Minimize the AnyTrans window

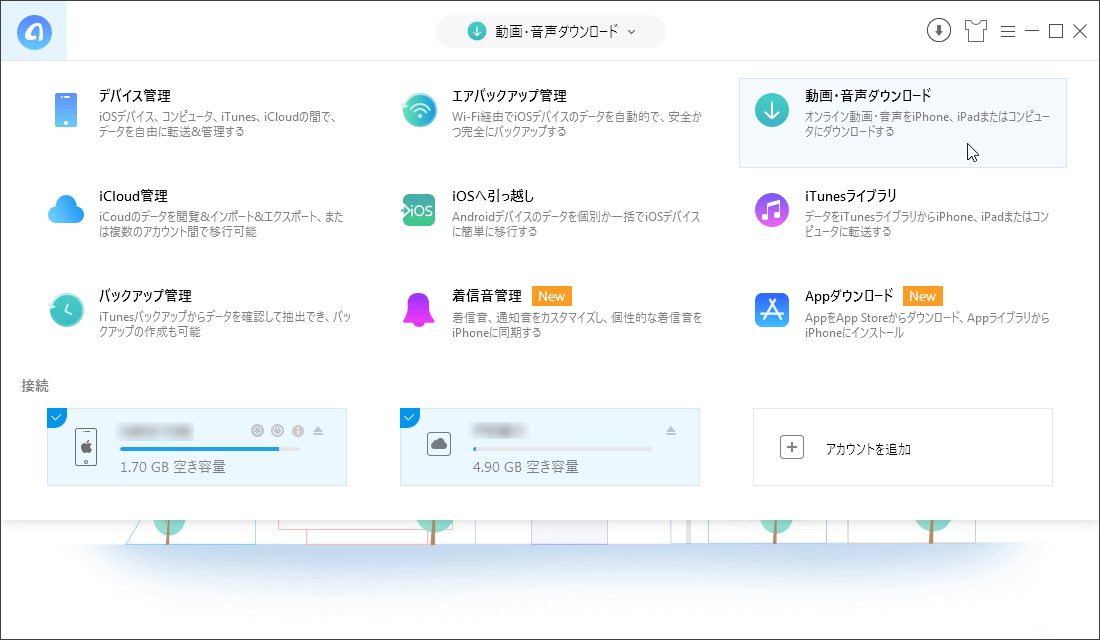coord(1031,31)
